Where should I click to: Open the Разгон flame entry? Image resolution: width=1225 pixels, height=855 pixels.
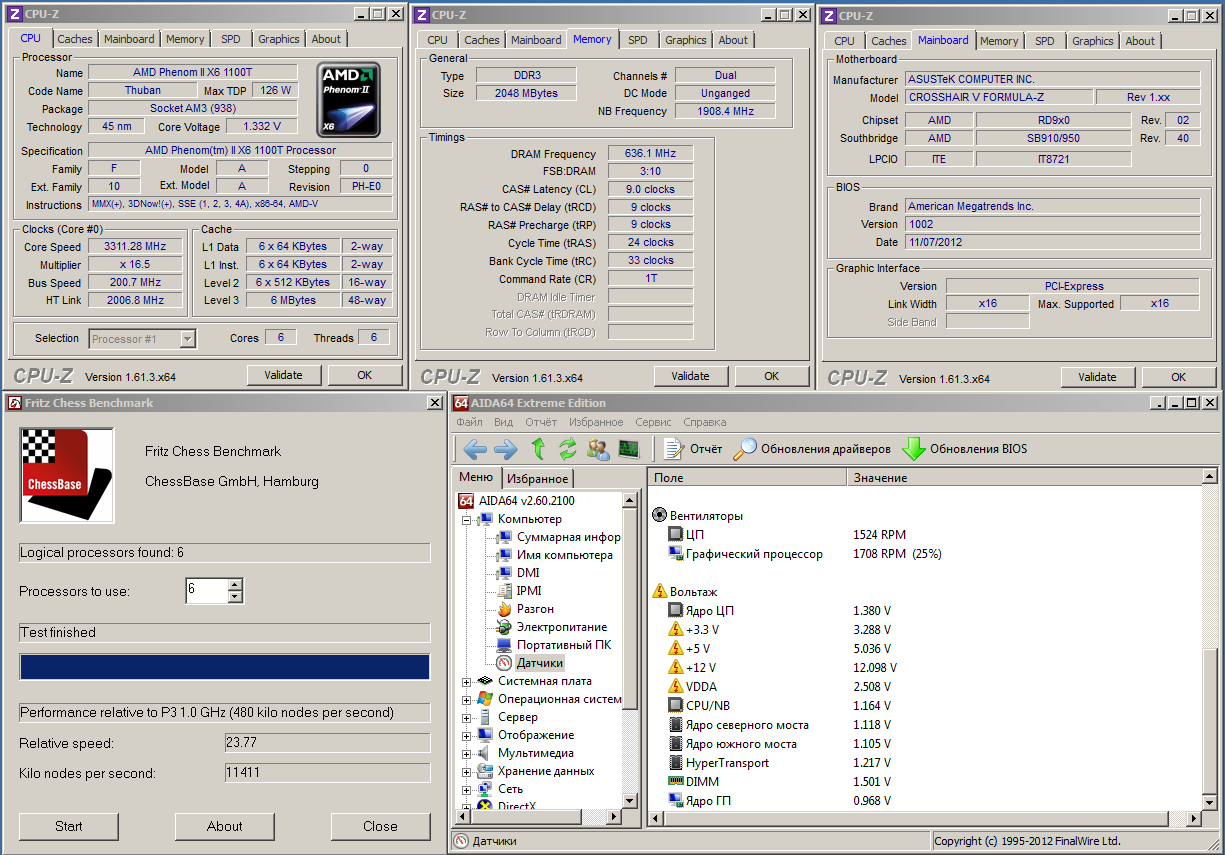pyautogui.click(x=525, y=609)
